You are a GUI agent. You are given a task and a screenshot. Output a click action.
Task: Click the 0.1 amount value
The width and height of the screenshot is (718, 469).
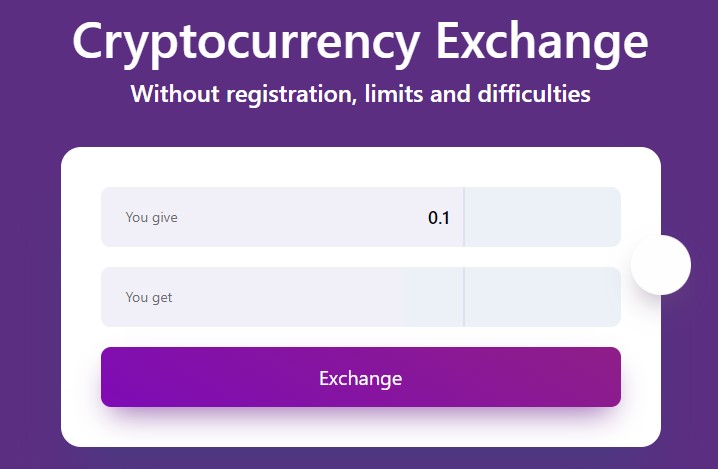tap(439, 218)
